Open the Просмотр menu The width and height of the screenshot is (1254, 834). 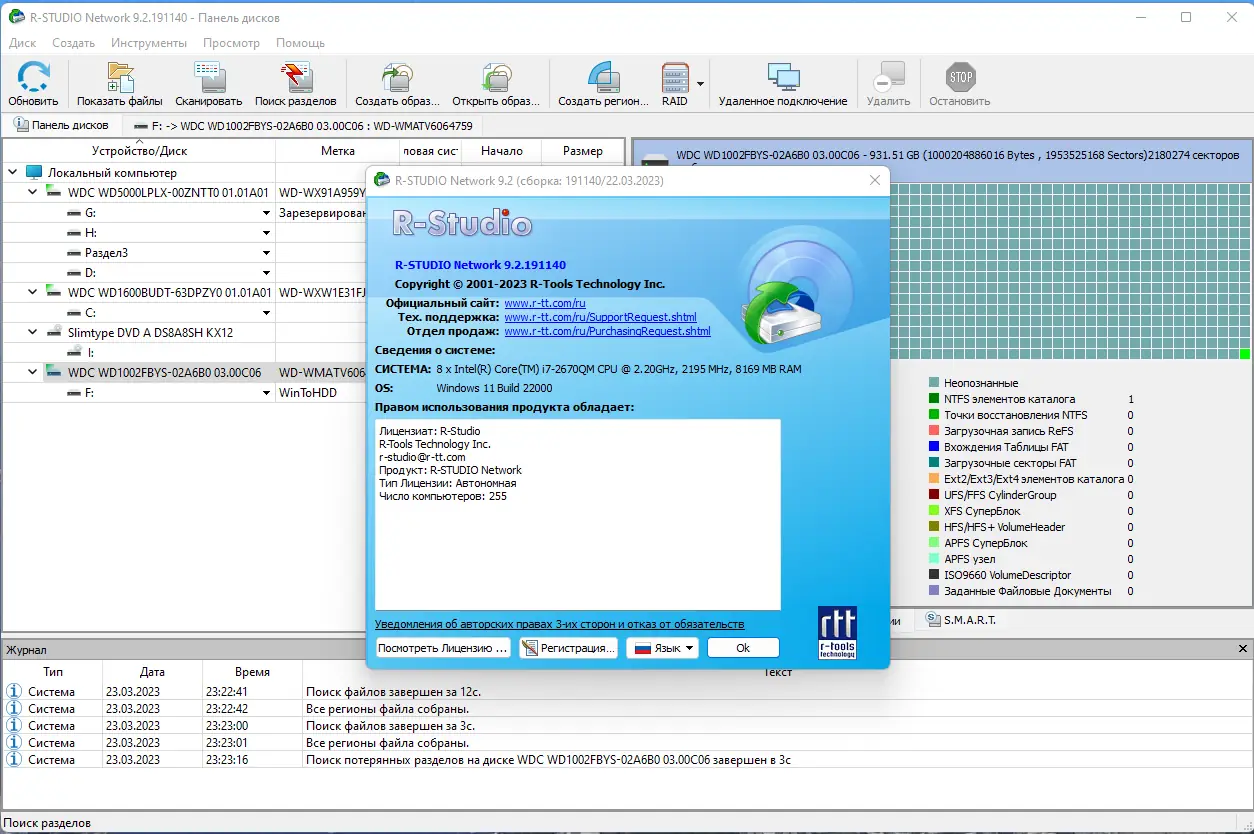tap(231, 43)
